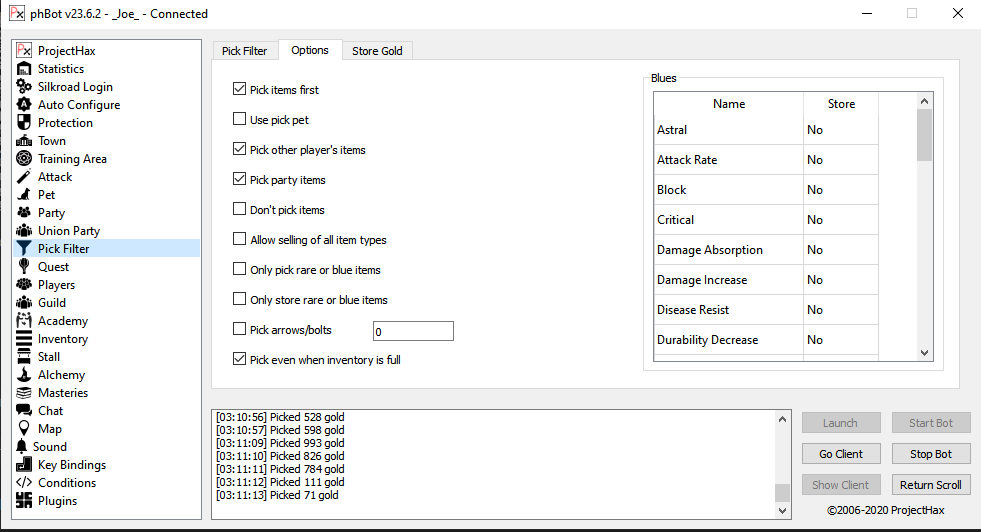Open the Alchemy flask icon
981x532 pixels.
tap(24, 375)
